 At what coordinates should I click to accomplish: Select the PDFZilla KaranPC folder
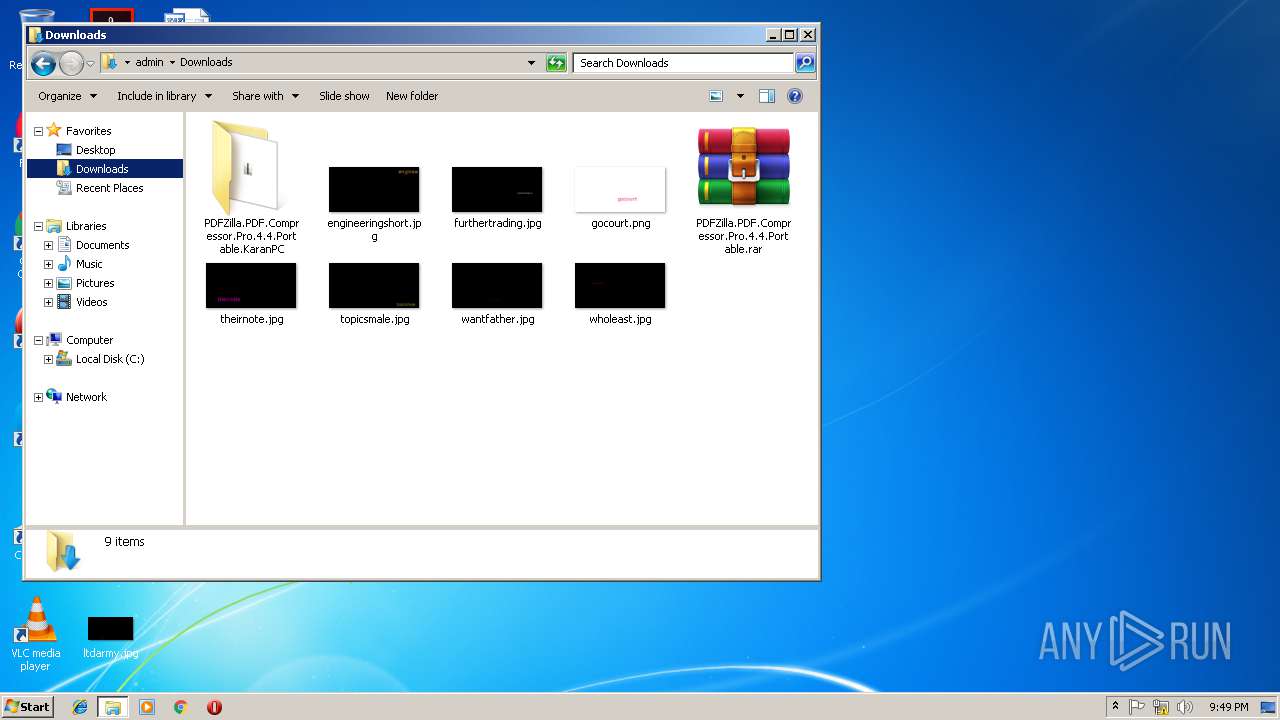click(x=251, y=187)
